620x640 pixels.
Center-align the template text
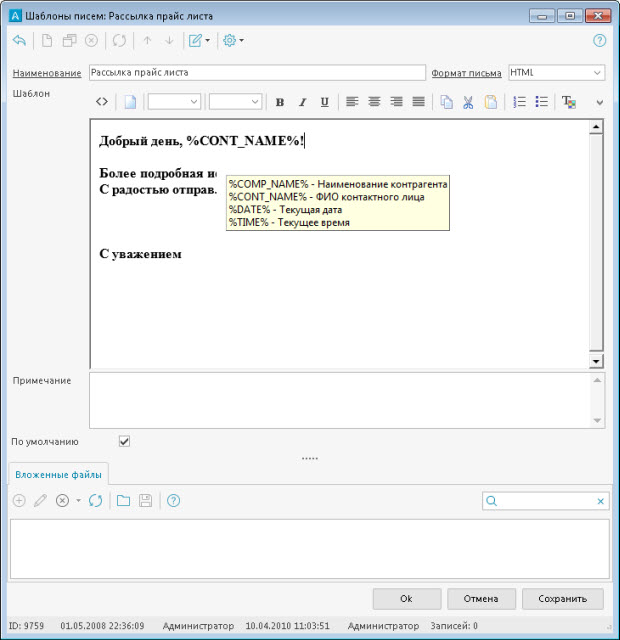pos(374,102)
